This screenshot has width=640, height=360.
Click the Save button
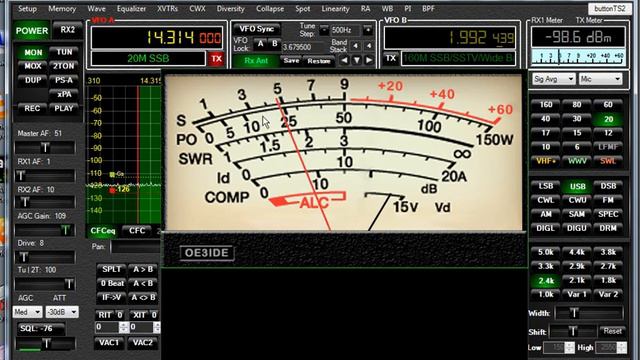[291, 61]
